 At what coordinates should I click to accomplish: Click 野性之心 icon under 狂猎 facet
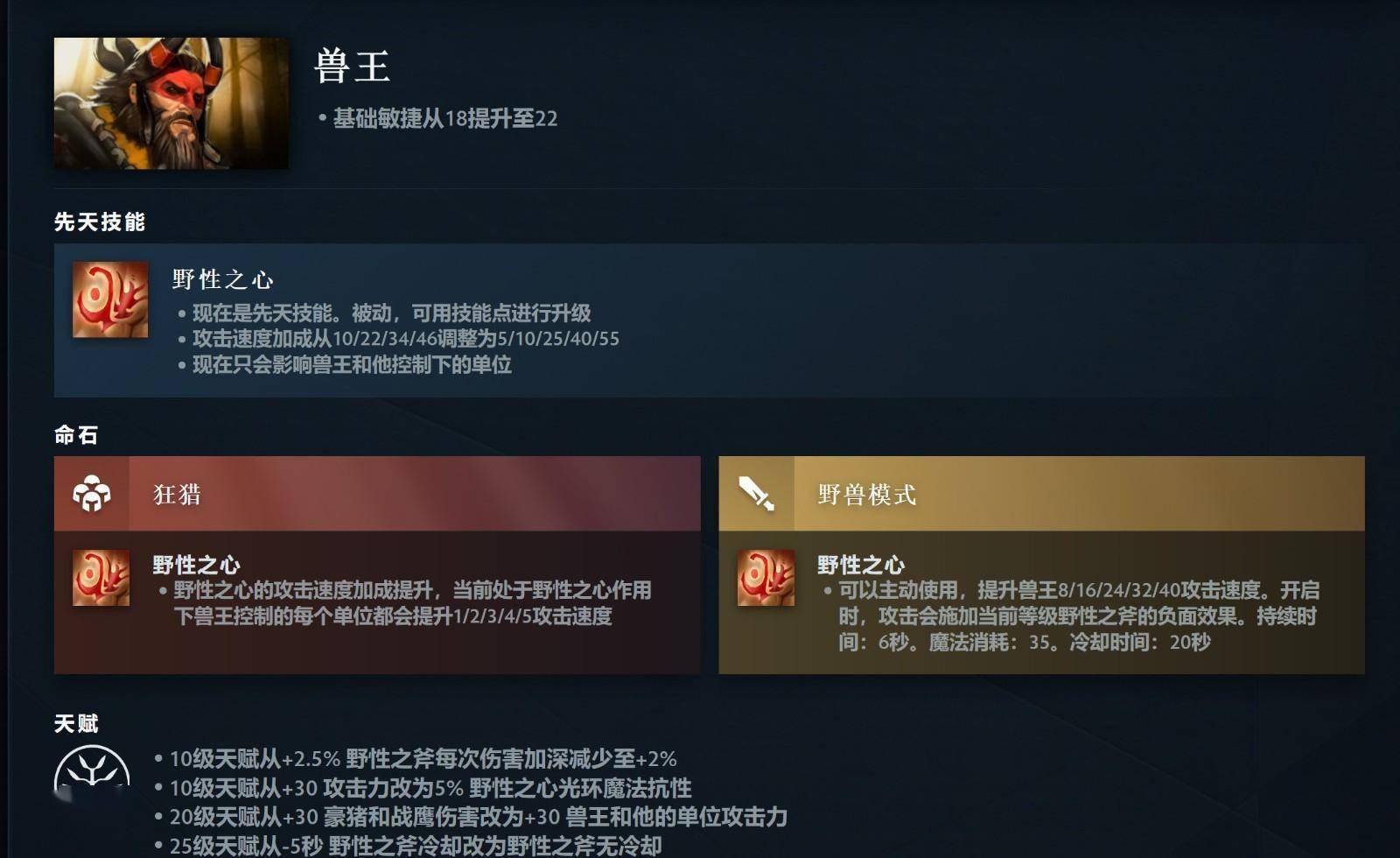(101, 578)
